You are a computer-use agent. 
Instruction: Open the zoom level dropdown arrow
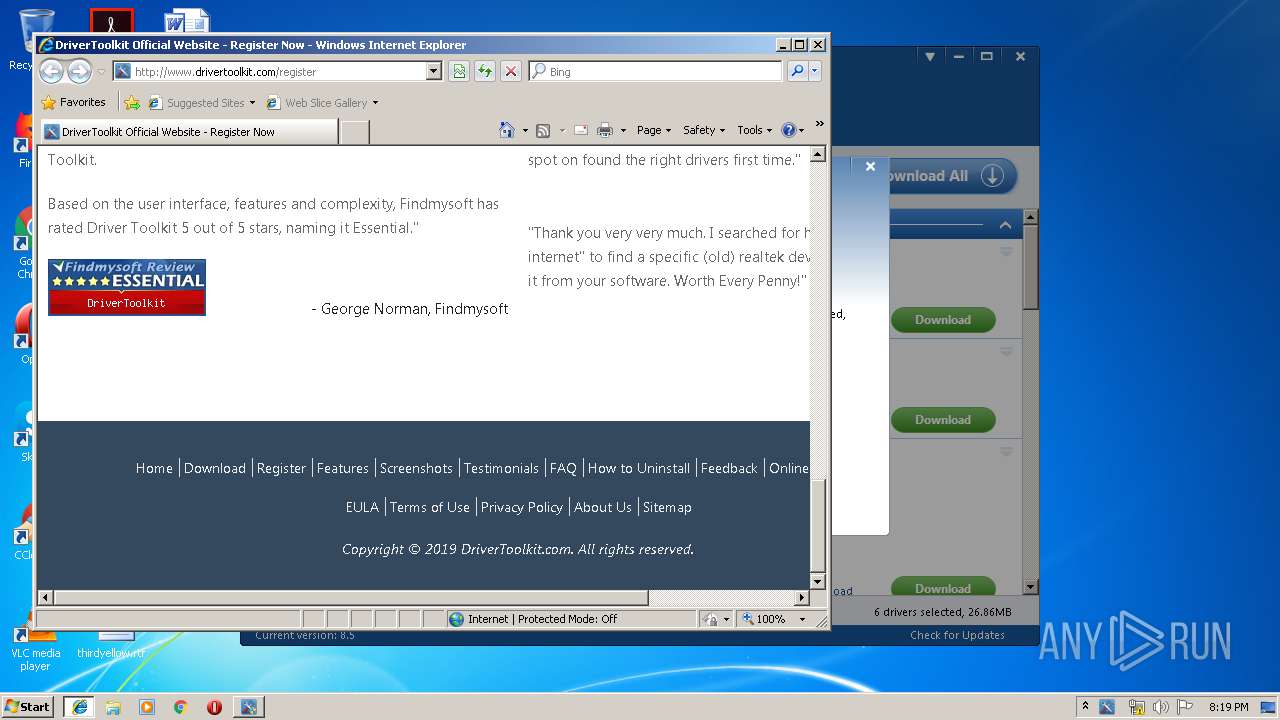[802, 619]
